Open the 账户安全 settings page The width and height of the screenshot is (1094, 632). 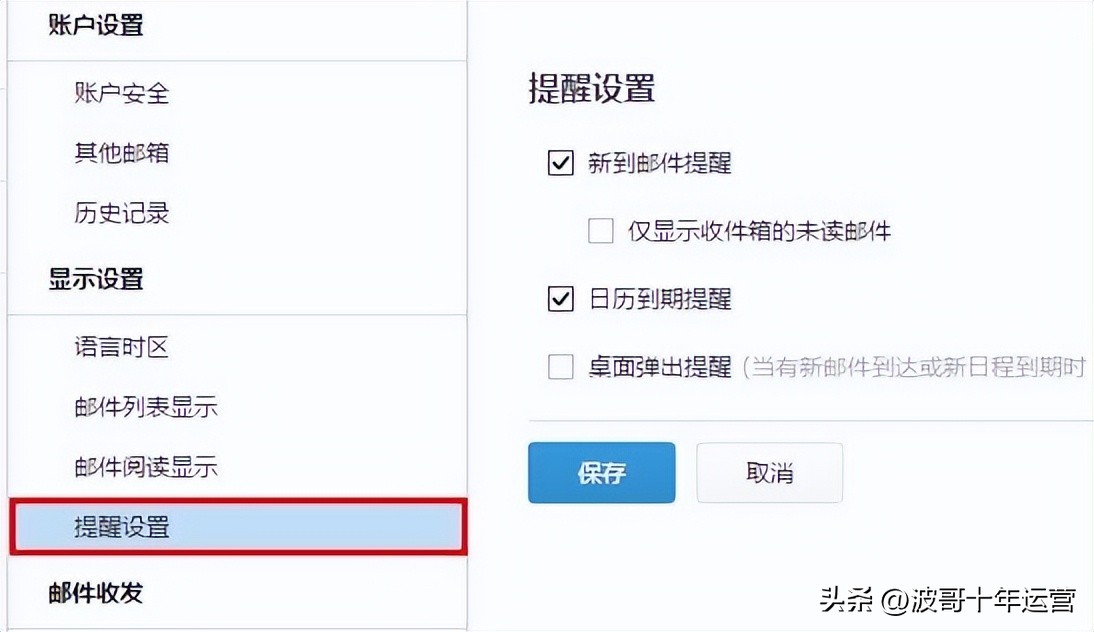point(120,92)
